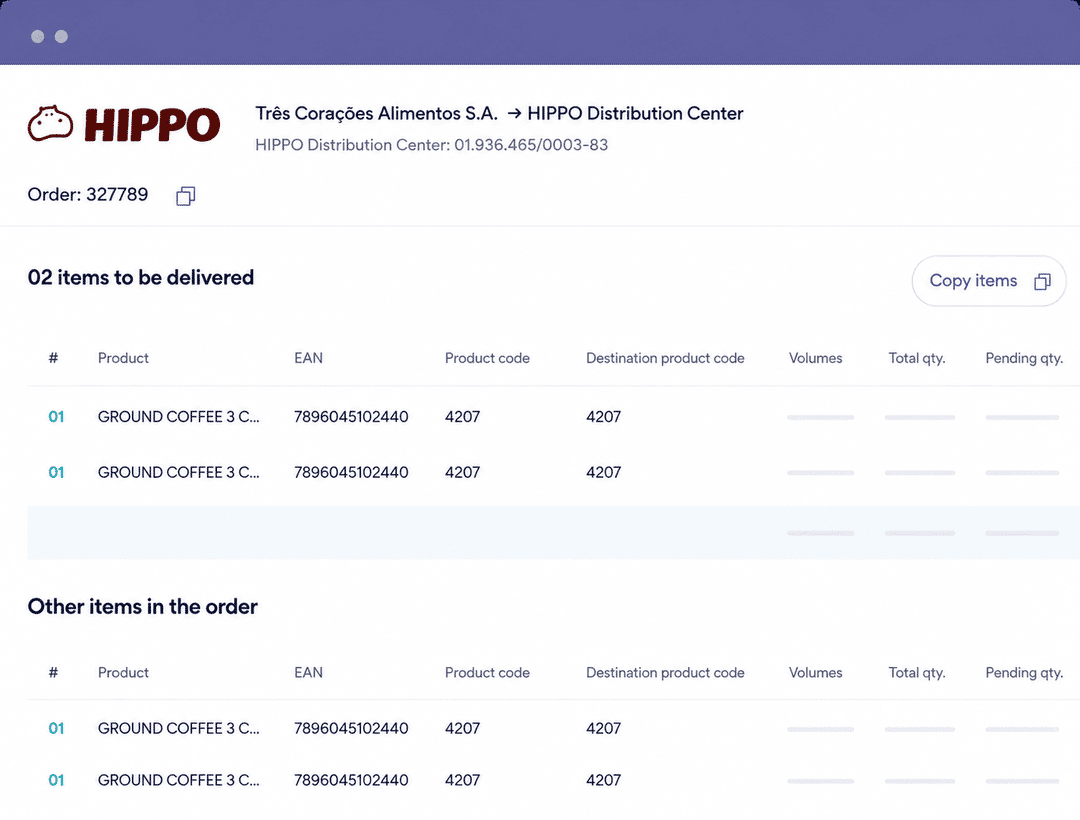Screen dimensions: 1080x820
Task: Click the first gray dot in title bar
Action: tap(38, 36)
